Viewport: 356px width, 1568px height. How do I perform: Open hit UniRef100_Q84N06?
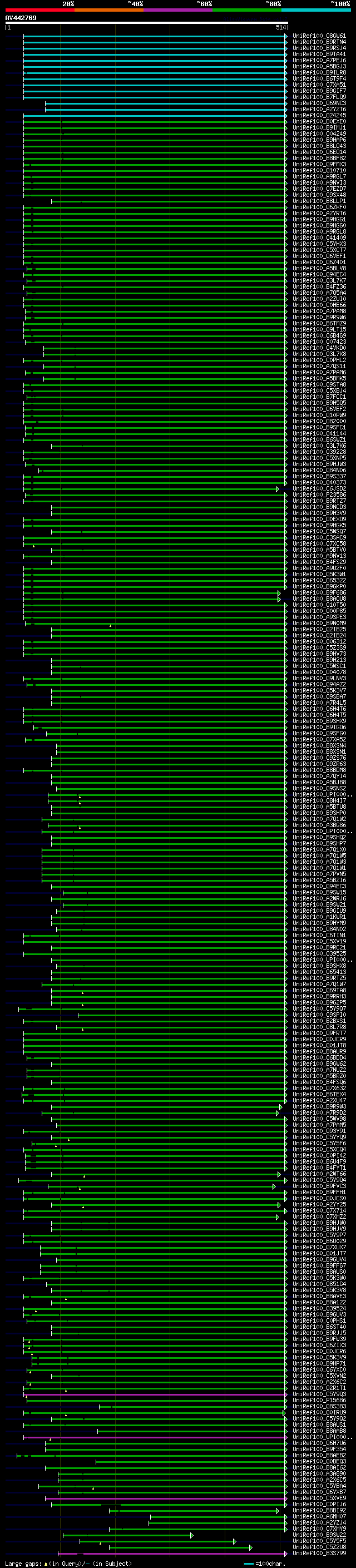(x=319, y=470)
